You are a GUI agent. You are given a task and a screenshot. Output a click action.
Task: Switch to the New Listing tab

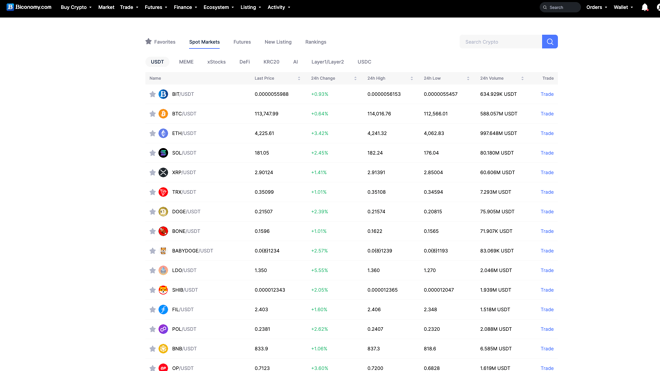[x=278, y=42]
